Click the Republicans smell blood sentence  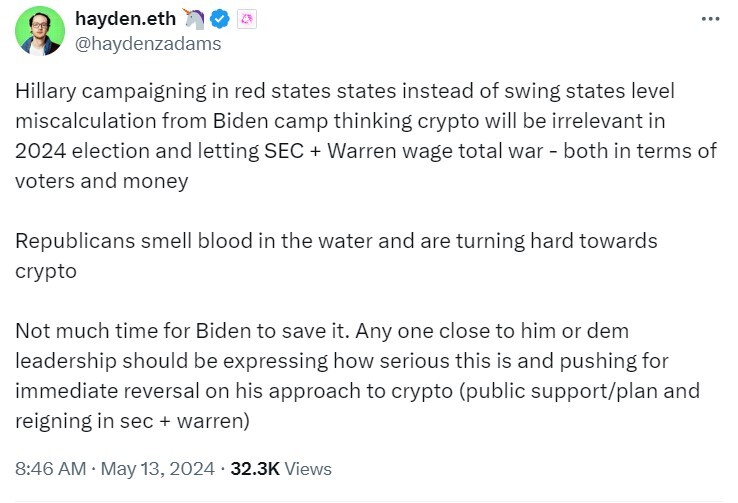pyautogui.click(x=336, y=241)
